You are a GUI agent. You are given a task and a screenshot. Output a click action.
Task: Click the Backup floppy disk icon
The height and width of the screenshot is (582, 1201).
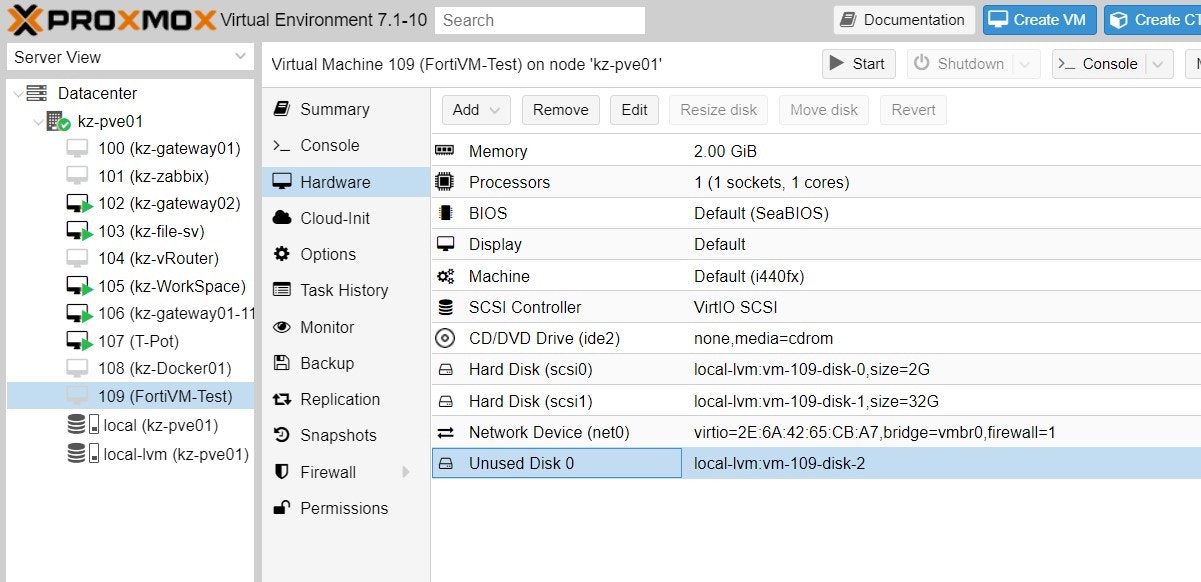282,363
